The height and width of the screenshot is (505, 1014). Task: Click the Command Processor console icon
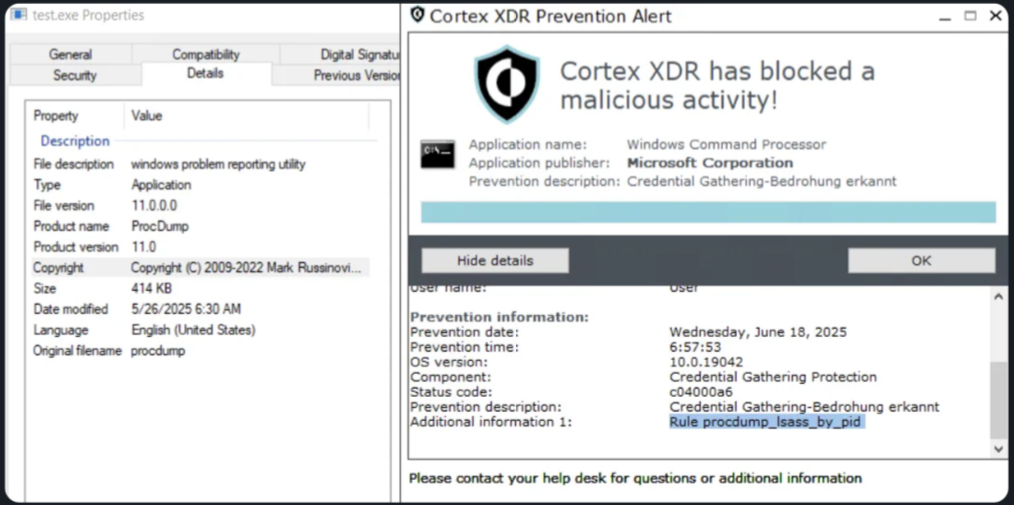tap(438, 154)
